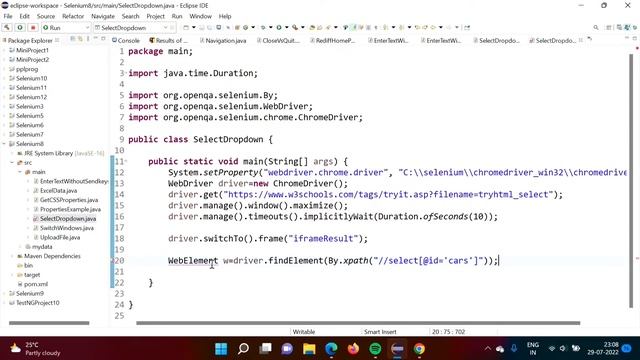
Task: Open taskbar Search icon
Action: click(x=243, y=349)
